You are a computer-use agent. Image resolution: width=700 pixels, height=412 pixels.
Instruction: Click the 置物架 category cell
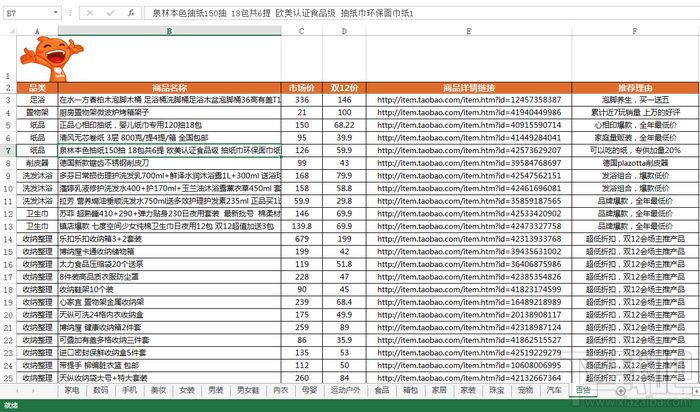click(x=37, y=112)
